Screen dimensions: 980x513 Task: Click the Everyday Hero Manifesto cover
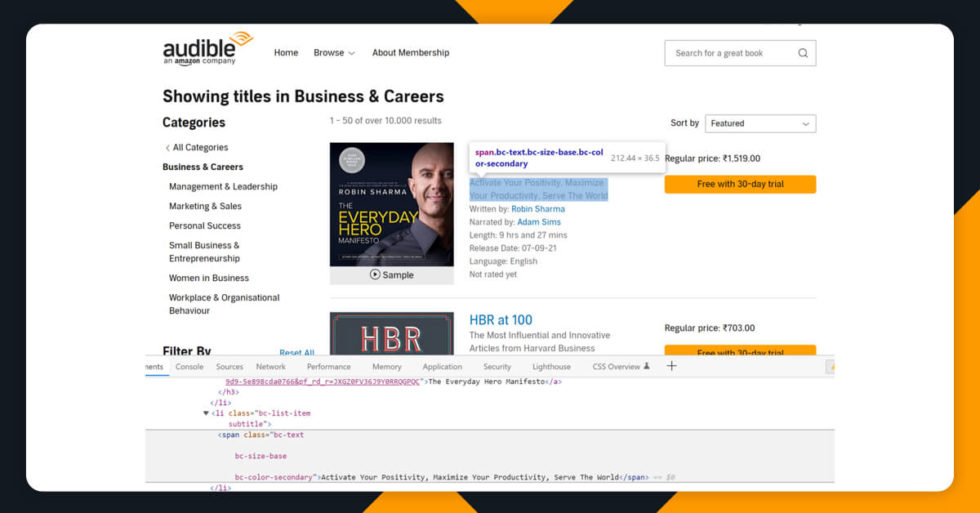pyautogui.click(x=392, y=204)
